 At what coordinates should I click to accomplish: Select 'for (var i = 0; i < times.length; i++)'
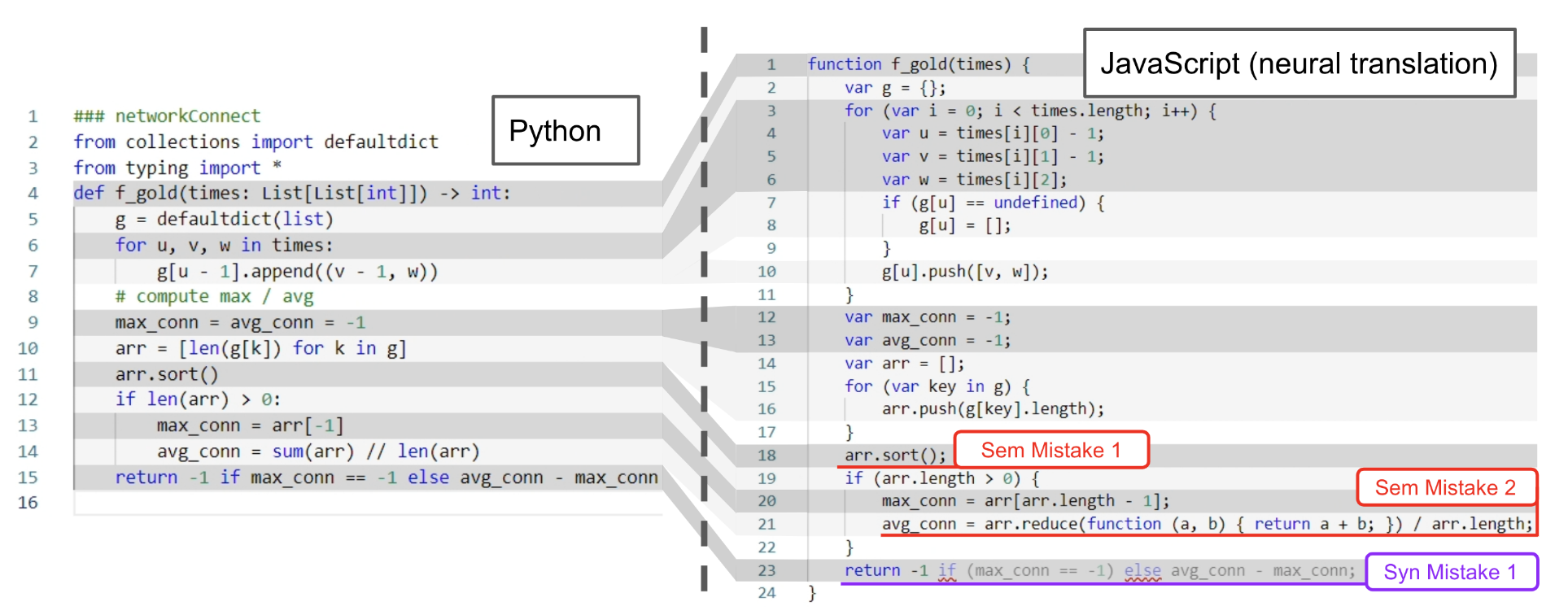click(x=1031, y=111)
